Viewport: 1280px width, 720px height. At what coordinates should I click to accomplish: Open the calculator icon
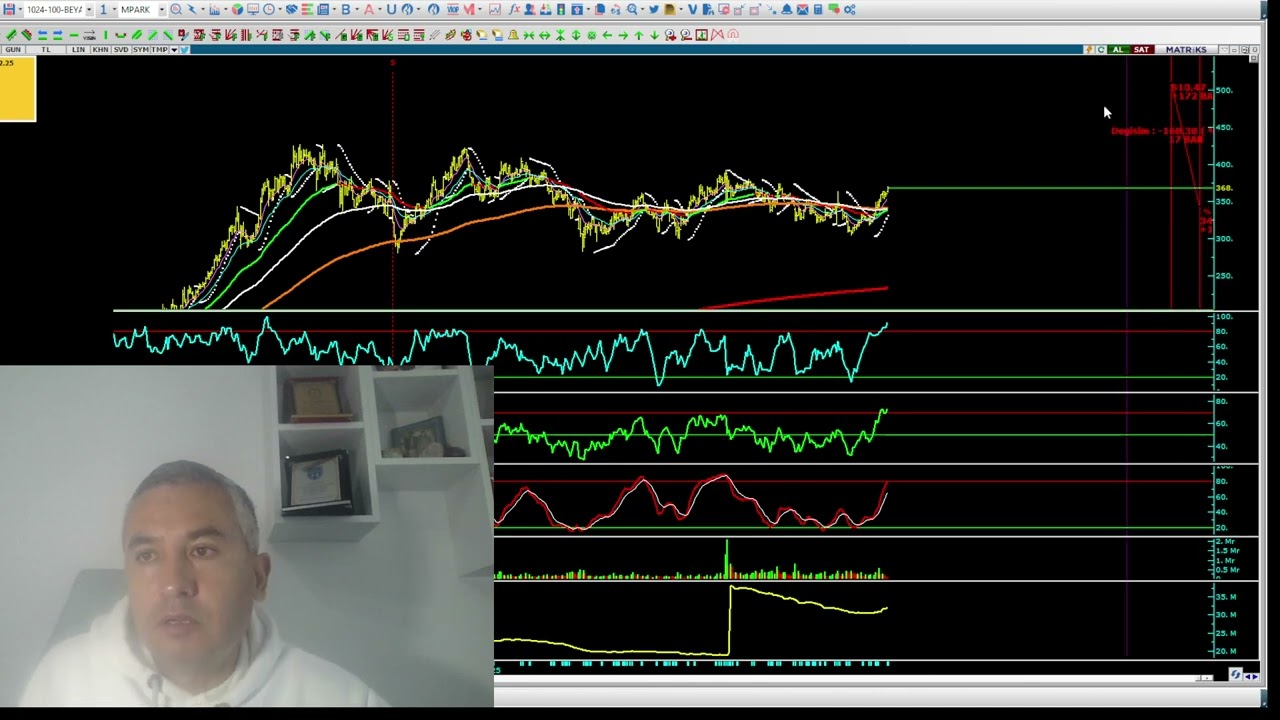click(x=818, y=10)
